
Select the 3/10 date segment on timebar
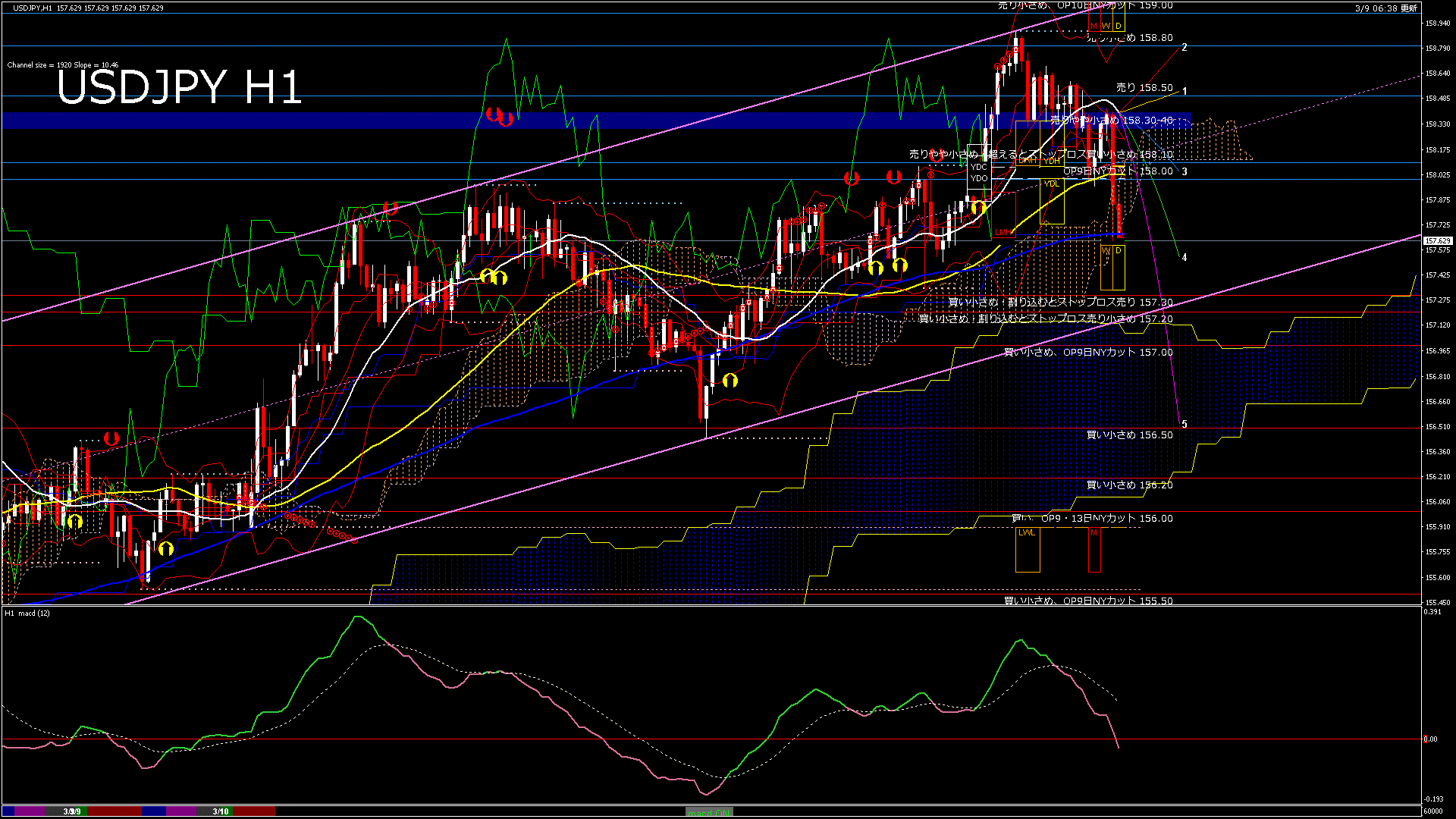pos(221,811)
